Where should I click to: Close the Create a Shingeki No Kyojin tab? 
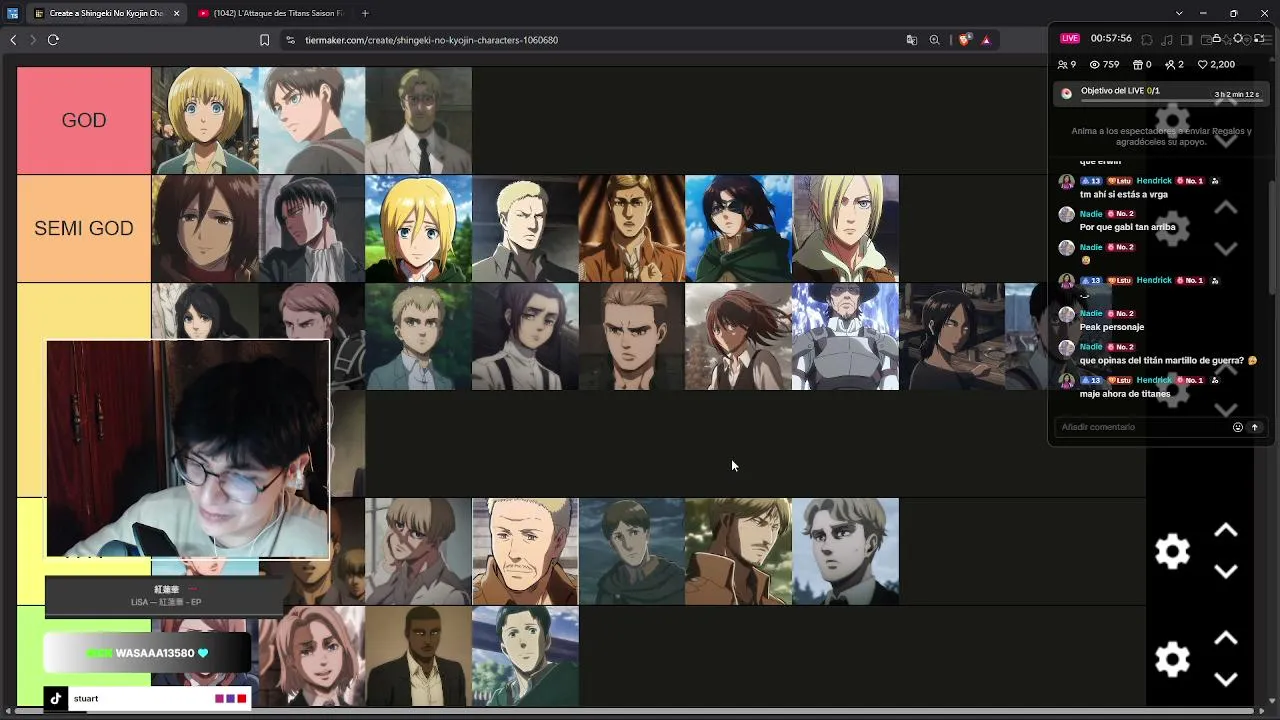click(x=176, y=13)
